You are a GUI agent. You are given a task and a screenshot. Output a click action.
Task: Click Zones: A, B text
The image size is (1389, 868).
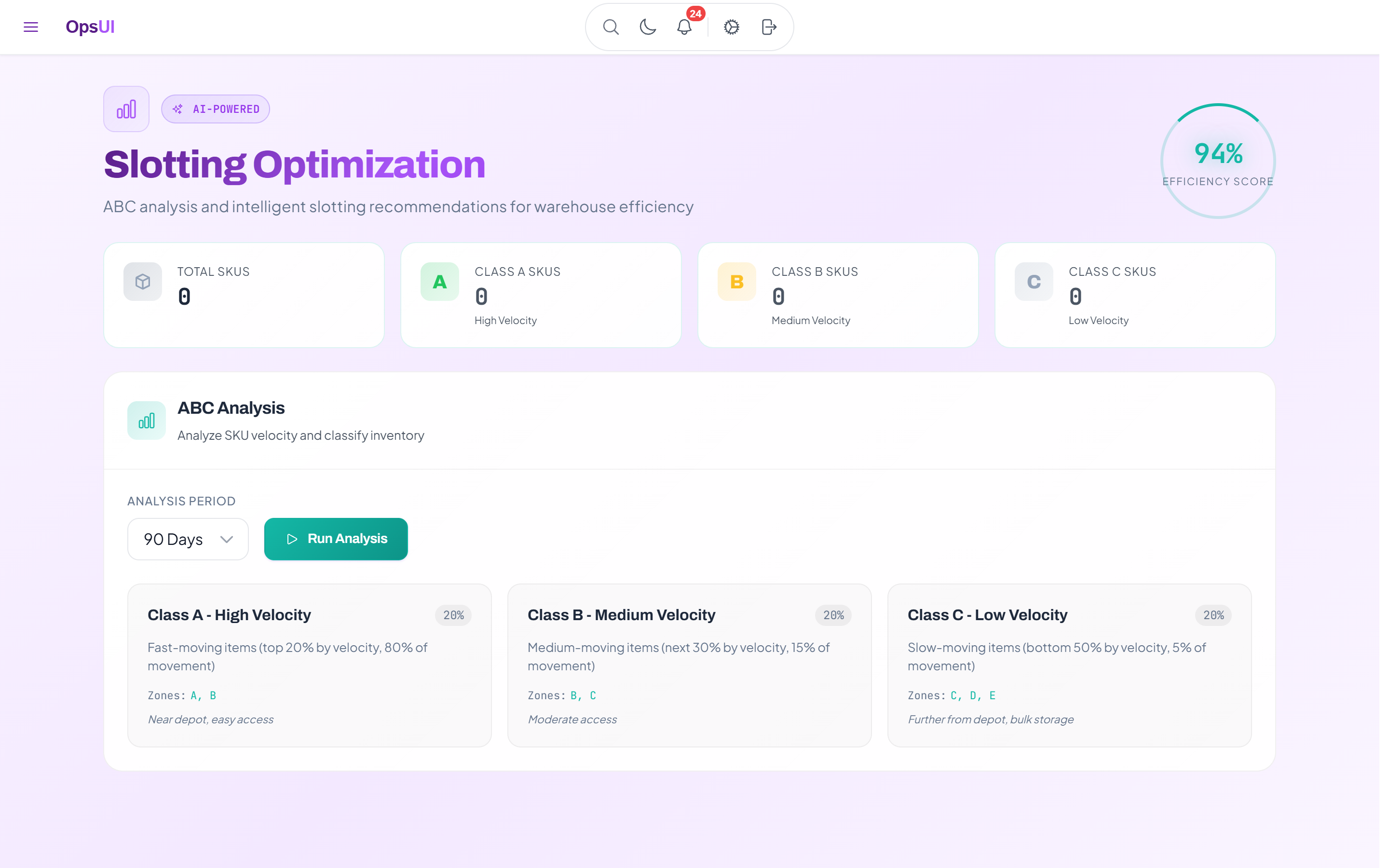182,695
